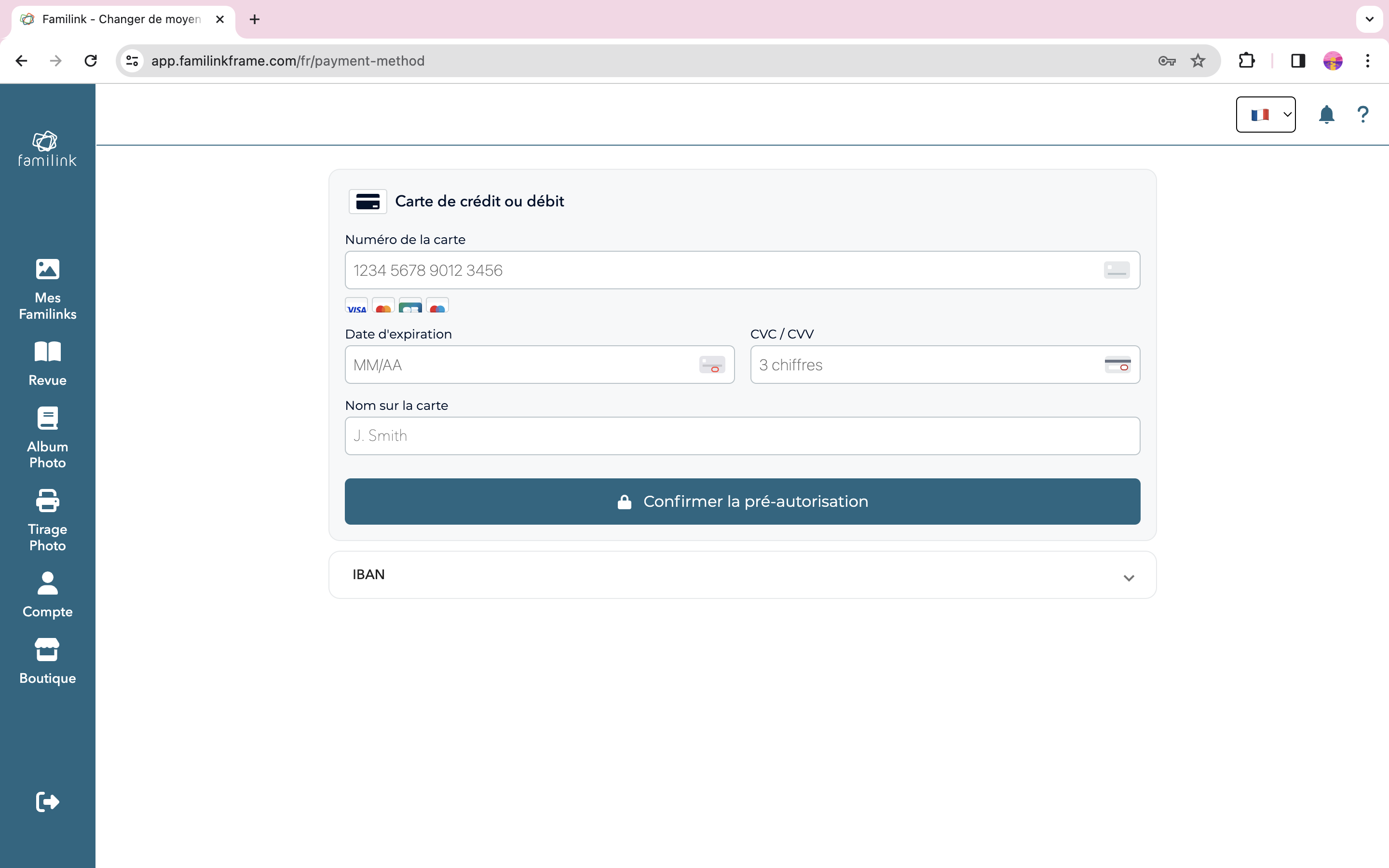Image resolution: width=1389 pixels, height=868 pixels.
Task: Open Compte account page
Action: [x=47, y=595]
